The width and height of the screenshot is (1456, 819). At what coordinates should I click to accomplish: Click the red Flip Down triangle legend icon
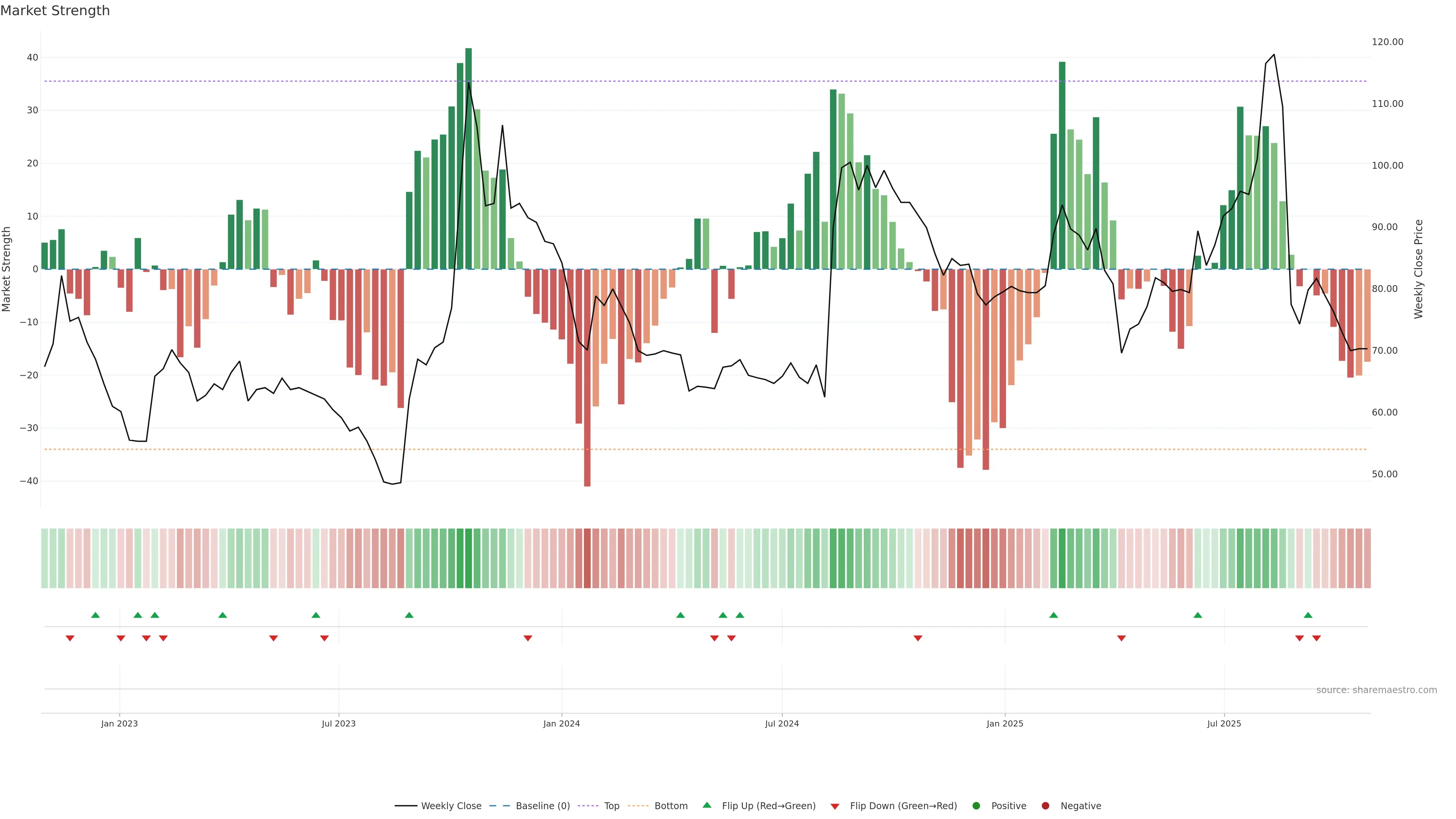tap(835, 806)
